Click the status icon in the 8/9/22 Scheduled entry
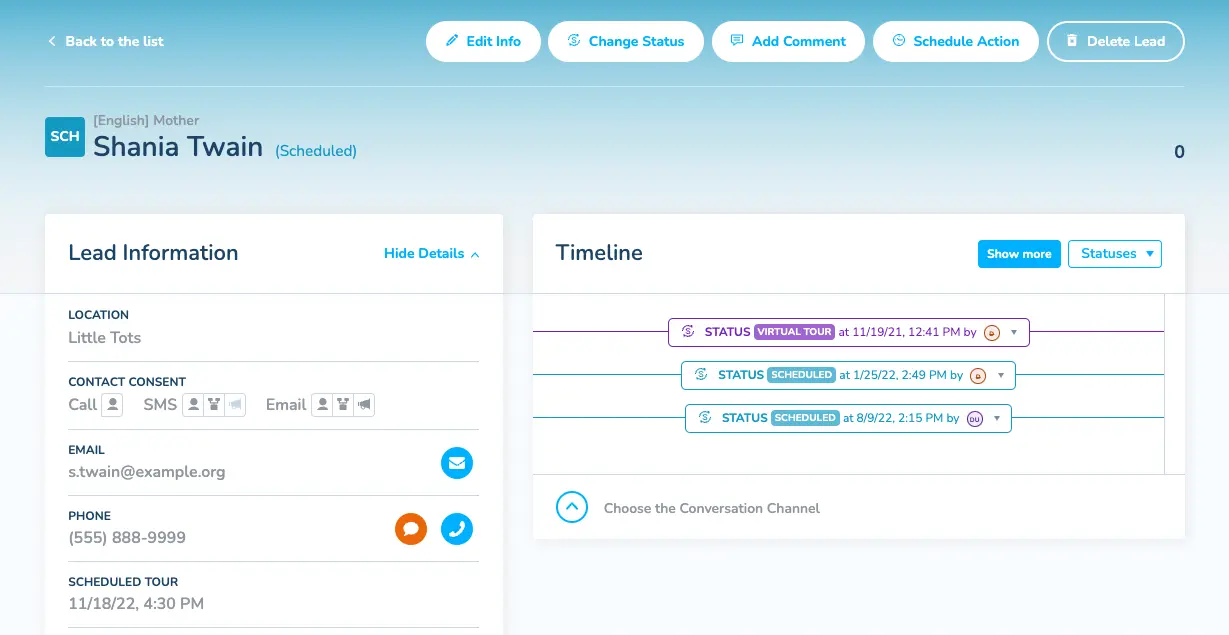The width and height of the screenshot is (1229, 635). pos(705,418)
